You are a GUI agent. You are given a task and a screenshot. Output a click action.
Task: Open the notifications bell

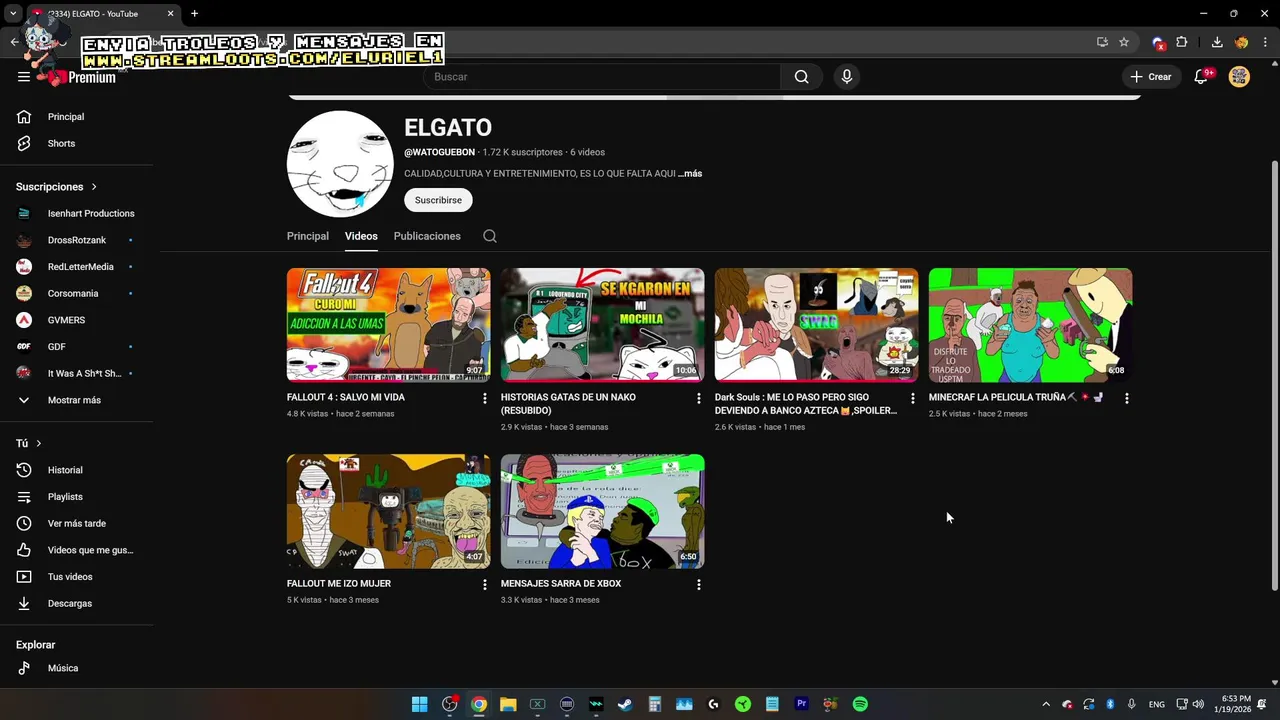coord(1202,77)
